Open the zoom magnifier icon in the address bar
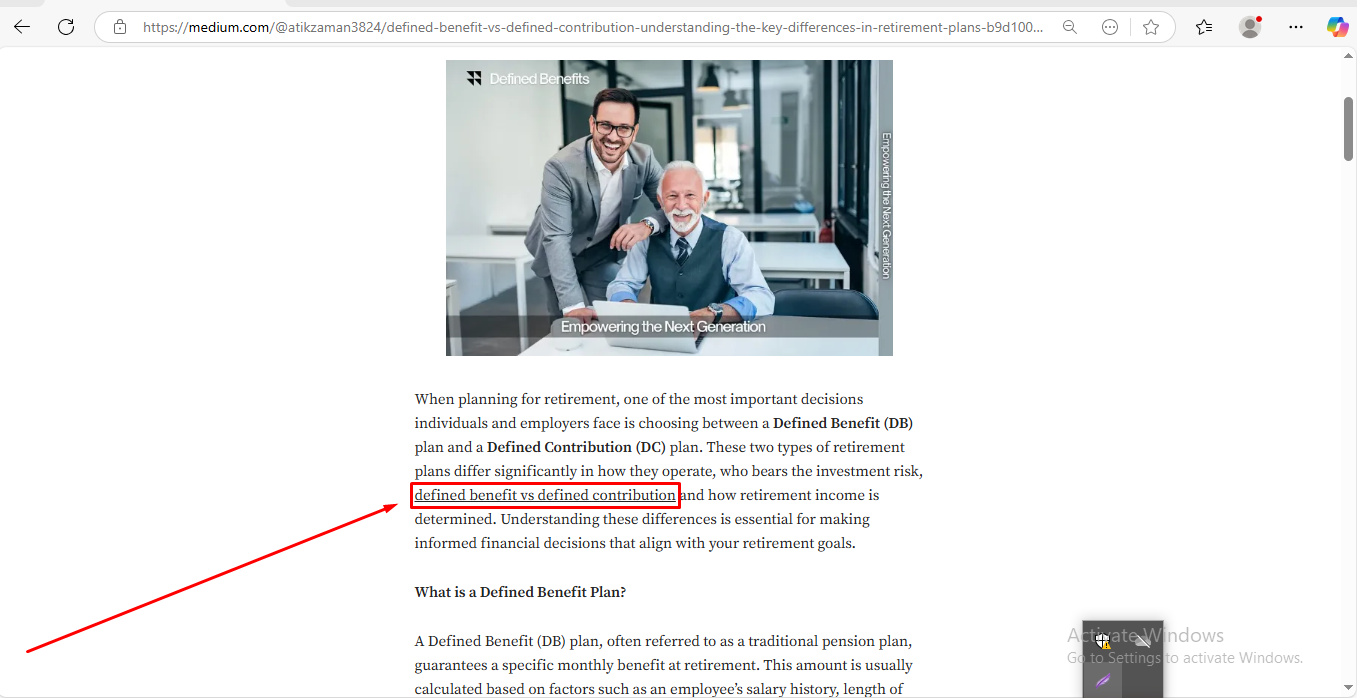1357x698 pixels. point(1070,27)
